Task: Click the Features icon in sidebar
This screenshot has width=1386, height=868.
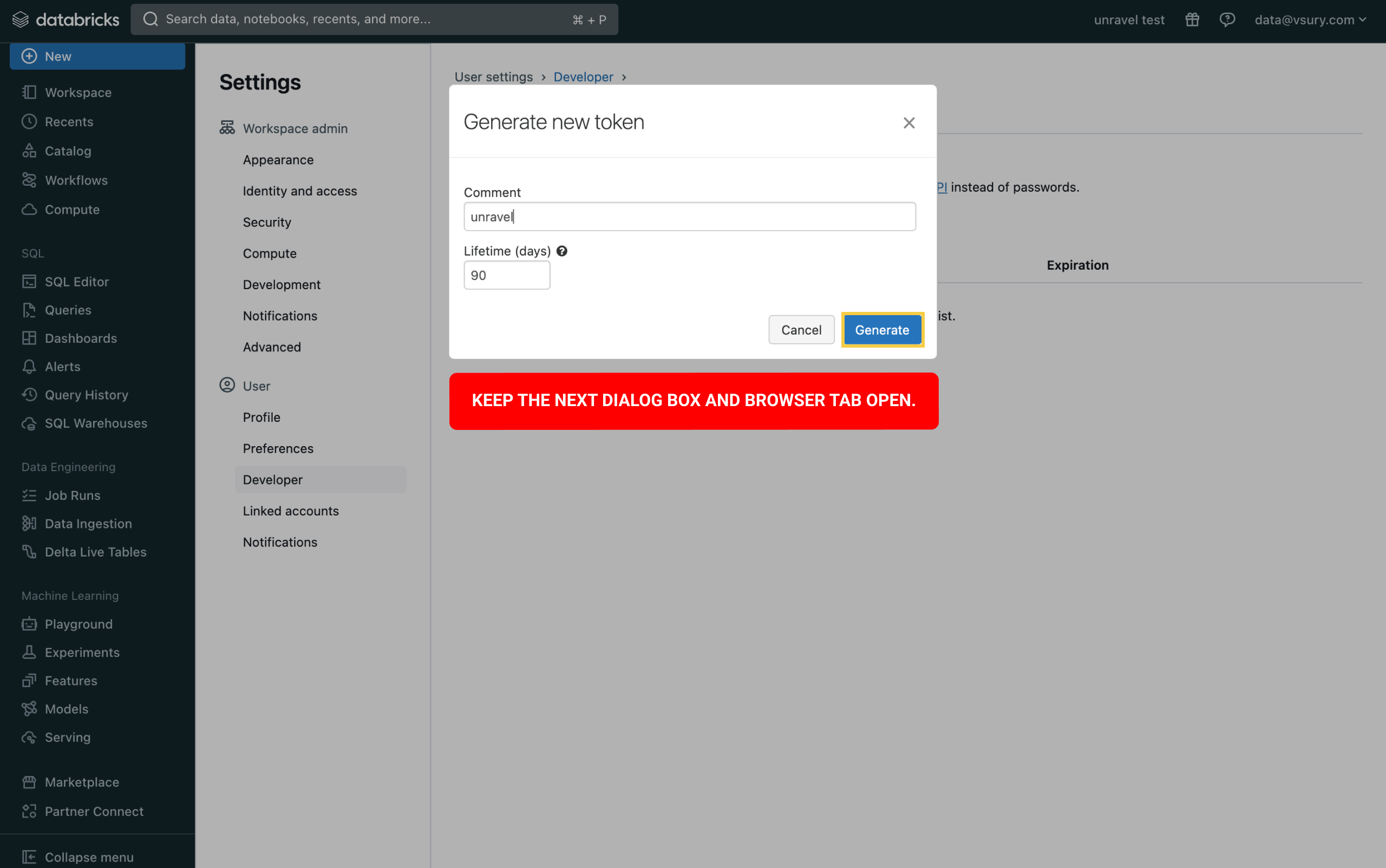Action: click(29, 680)
